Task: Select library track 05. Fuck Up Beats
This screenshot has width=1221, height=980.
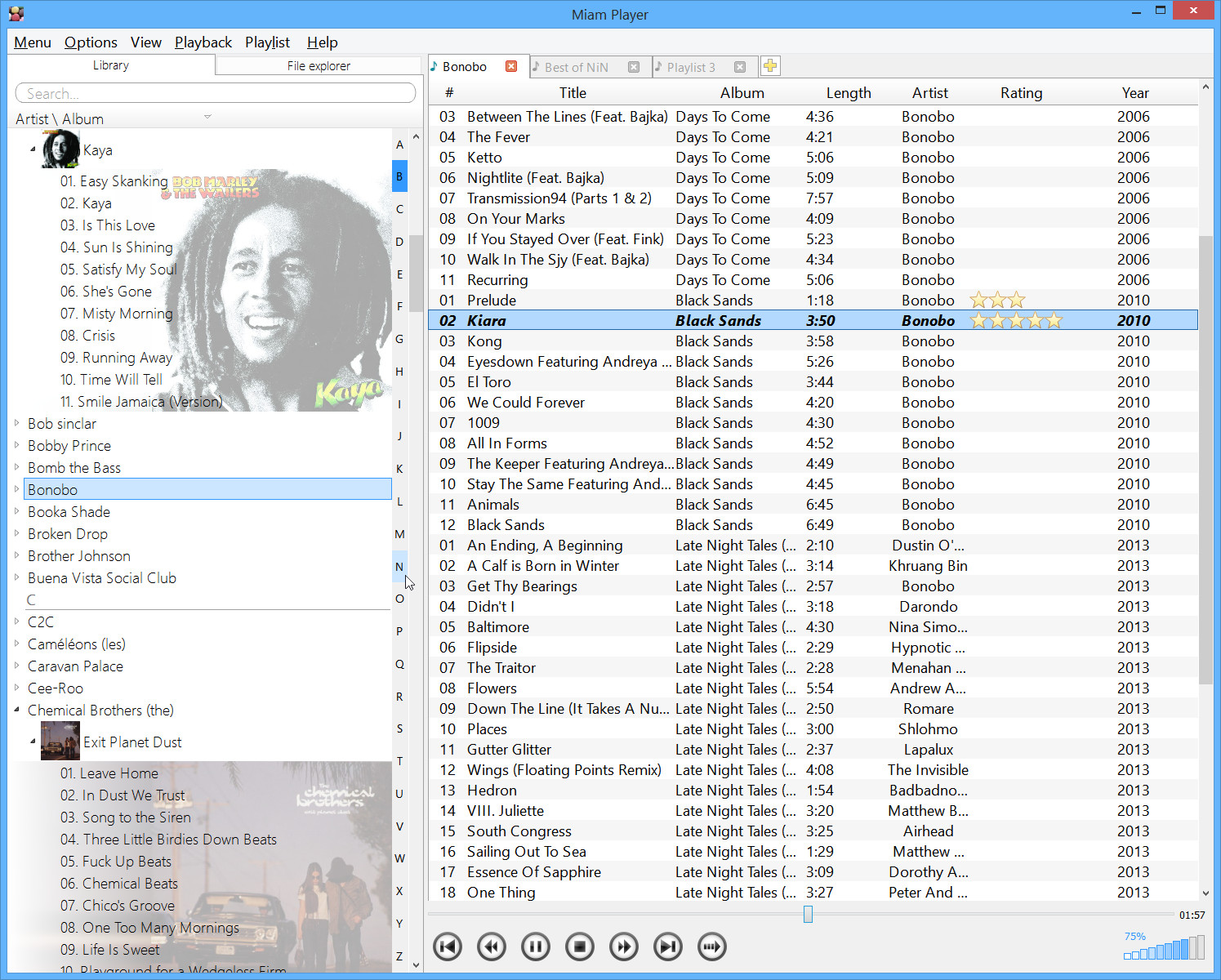Action: click(x=115, y=861)
